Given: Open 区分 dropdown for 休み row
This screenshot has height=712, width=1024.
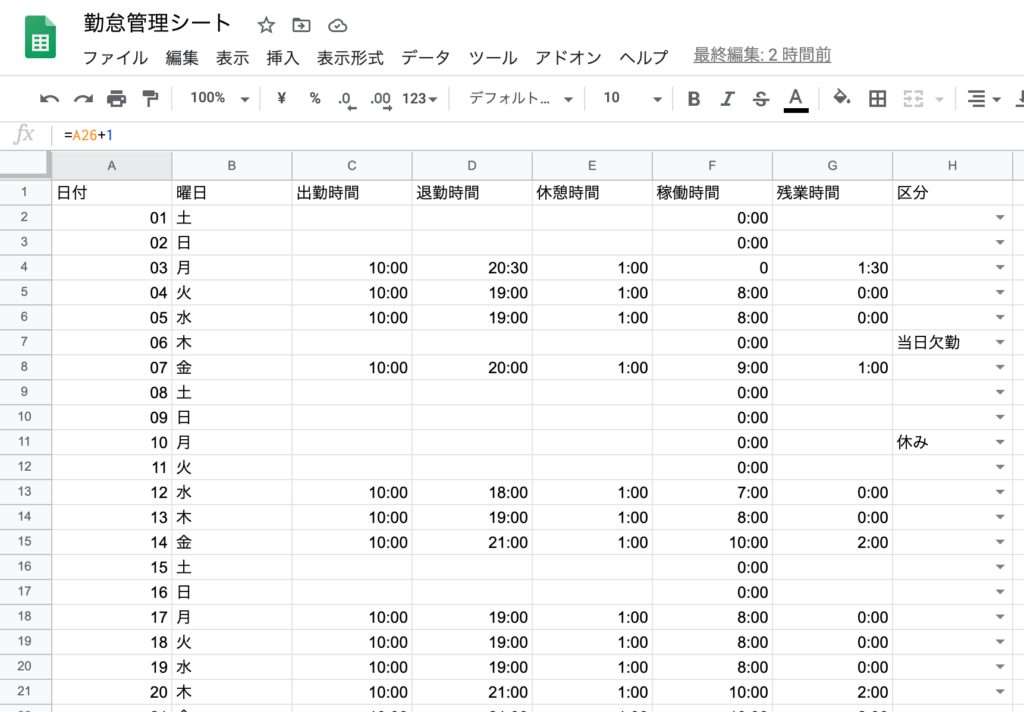Looking at the screenshot, I should tap(1000, 442).
